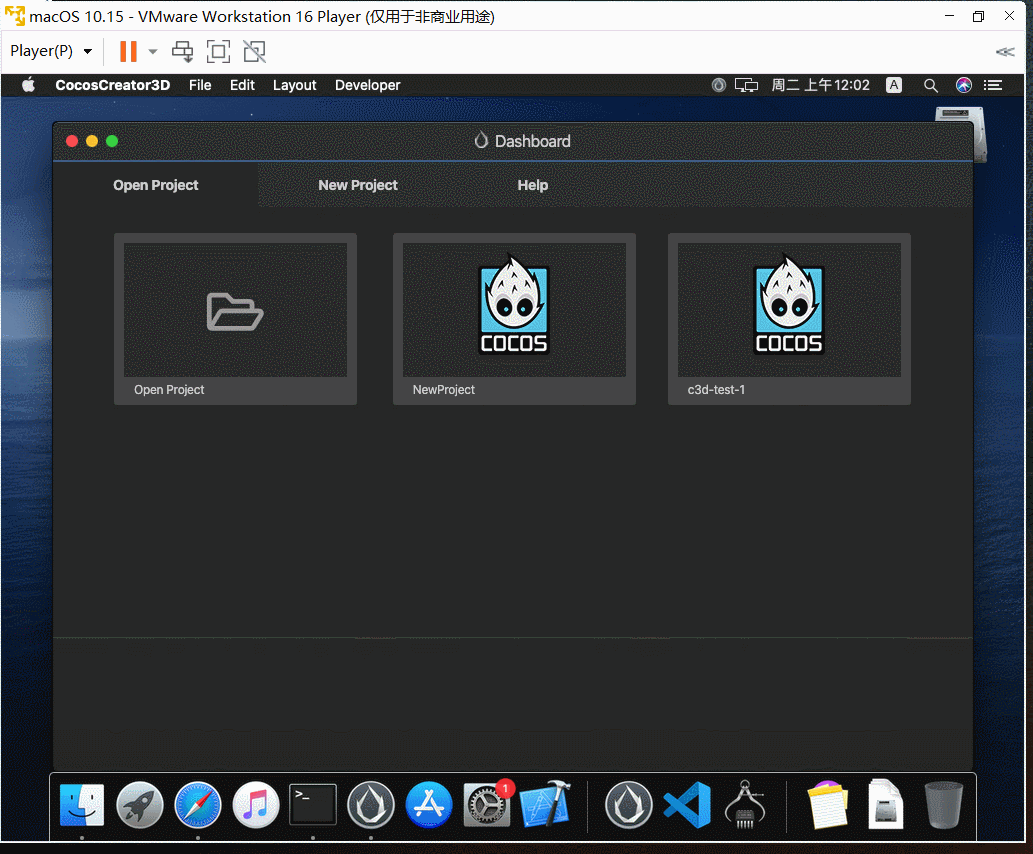
Task: Click the display mirroring menu bar icon
Action: 746,85
